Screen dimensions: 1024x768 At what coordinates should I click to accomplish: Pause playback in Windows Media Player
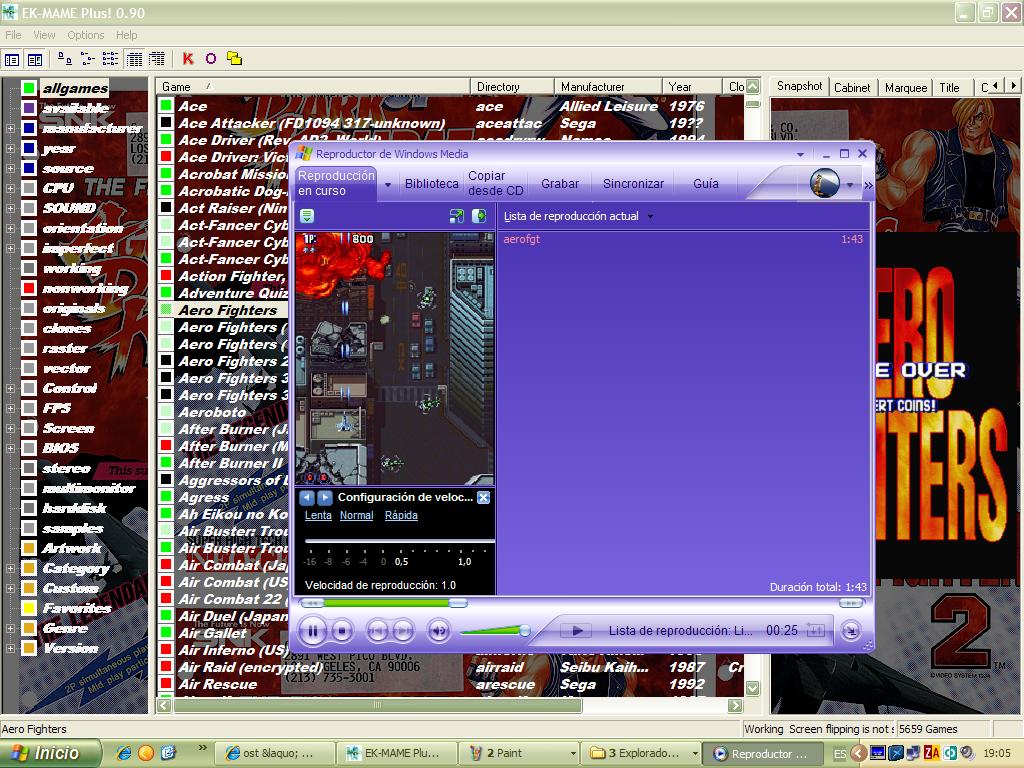(313, 631)
